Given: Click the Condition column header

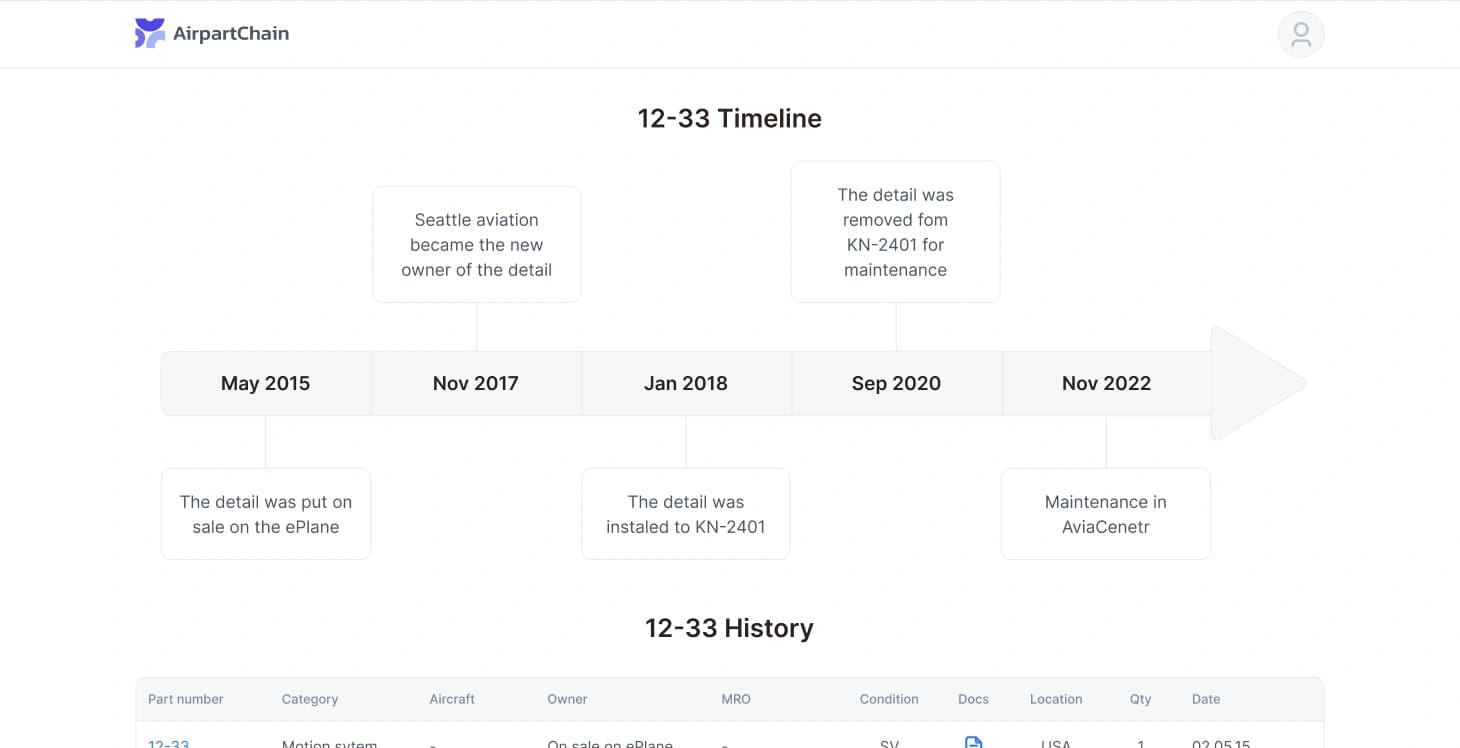Looking at the screenshot, I should 888,699.
